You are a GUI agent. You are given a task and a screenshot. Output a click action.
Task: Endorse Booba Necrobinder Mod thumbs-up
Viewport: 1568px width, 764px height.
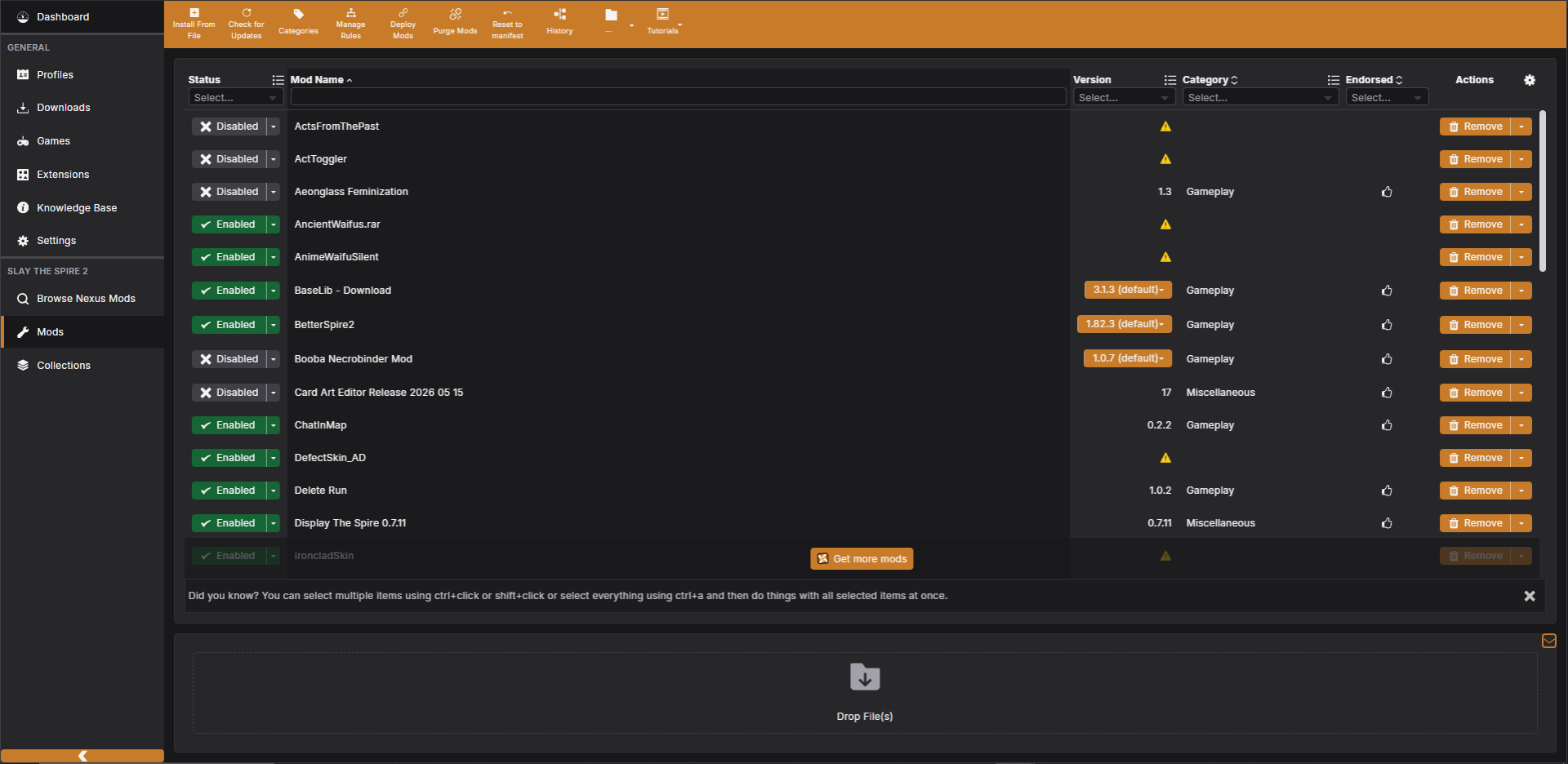pos(1386,359)
